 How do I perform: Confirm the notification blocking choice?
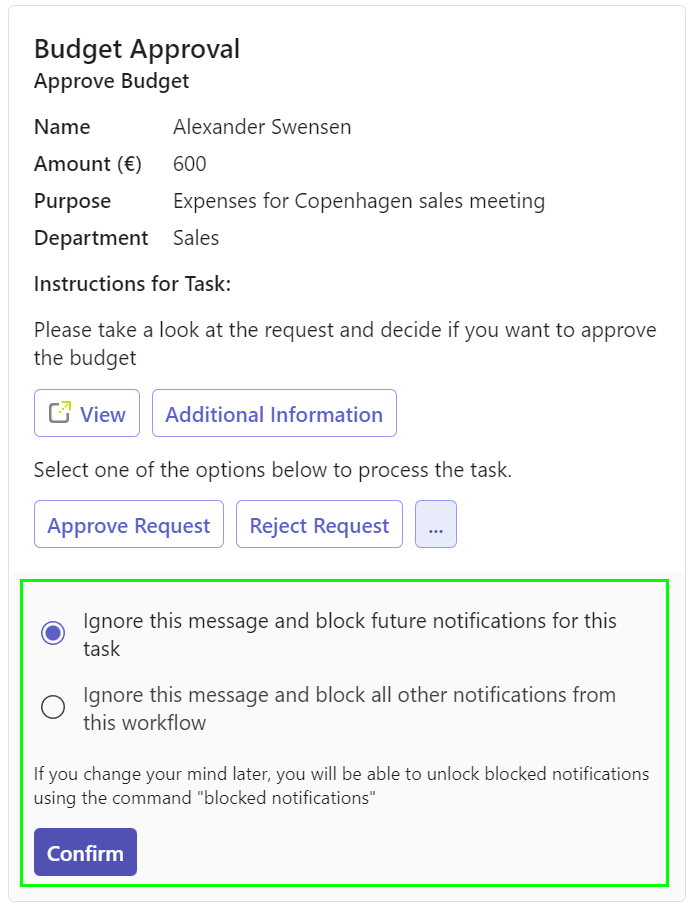click(x=85, y=852)
